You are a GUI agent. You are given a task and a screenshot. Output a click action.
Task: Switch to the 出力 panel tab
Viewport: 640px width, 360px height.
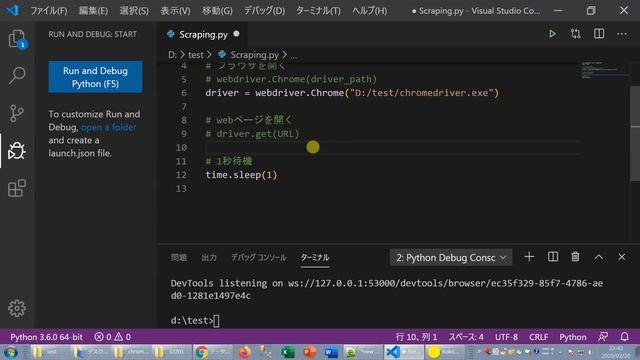pos(209,258)
